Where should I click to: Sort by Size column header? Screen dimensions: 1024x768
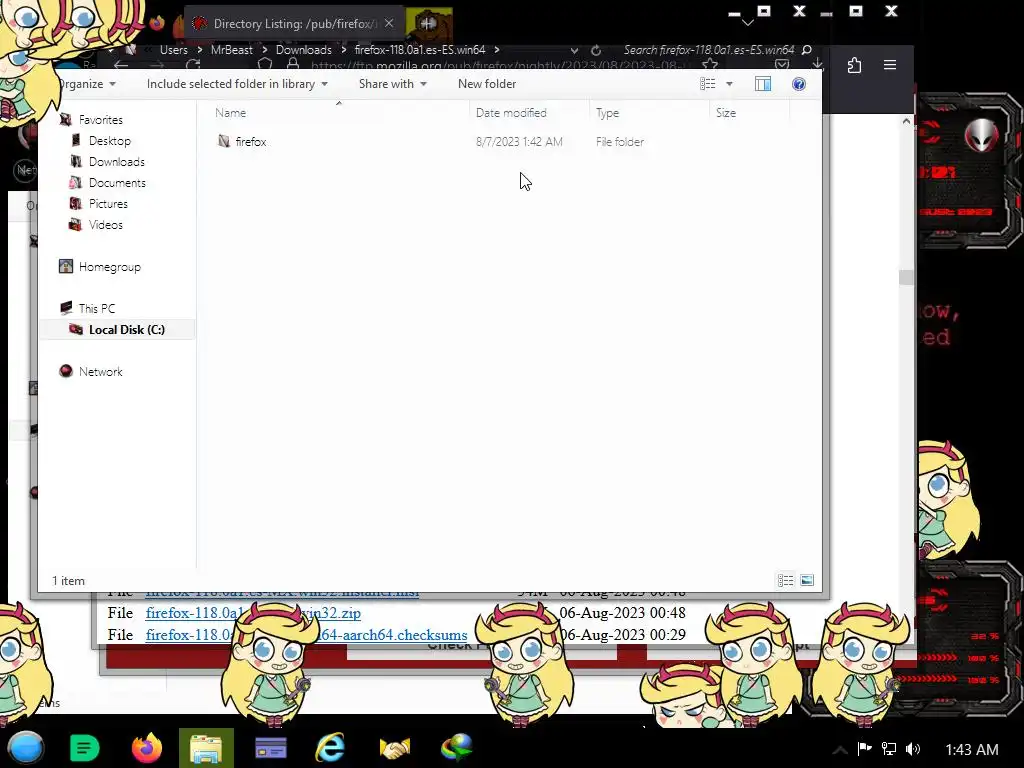pyautogui.click(x=726, y=112)
